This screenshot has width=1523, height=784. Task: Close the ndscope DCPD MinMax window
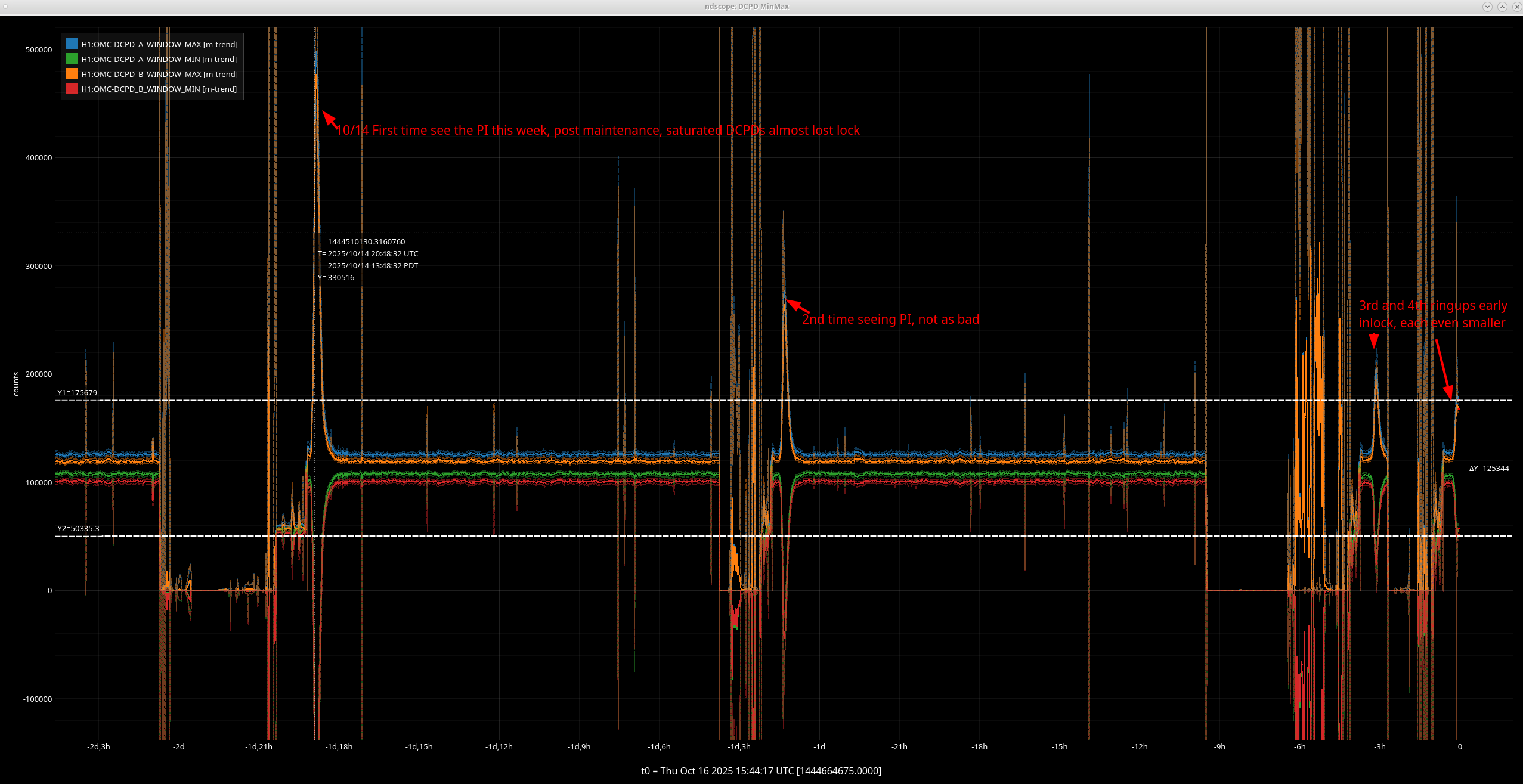[1517, 7]
